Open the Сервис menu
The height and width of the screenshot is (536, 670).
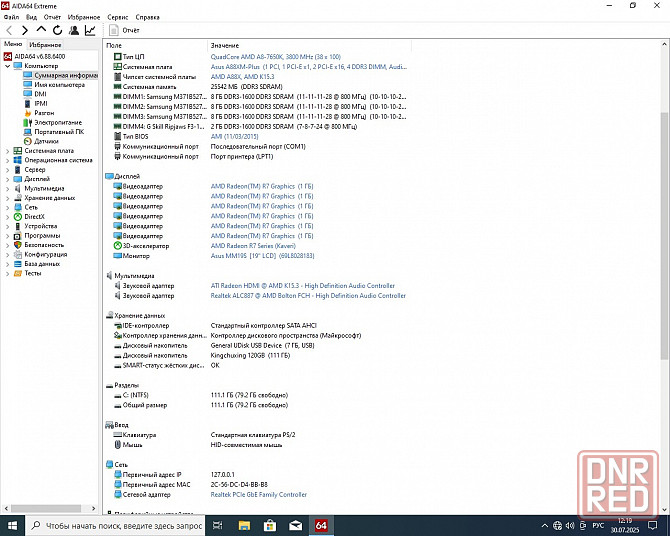tap(118, 17)
